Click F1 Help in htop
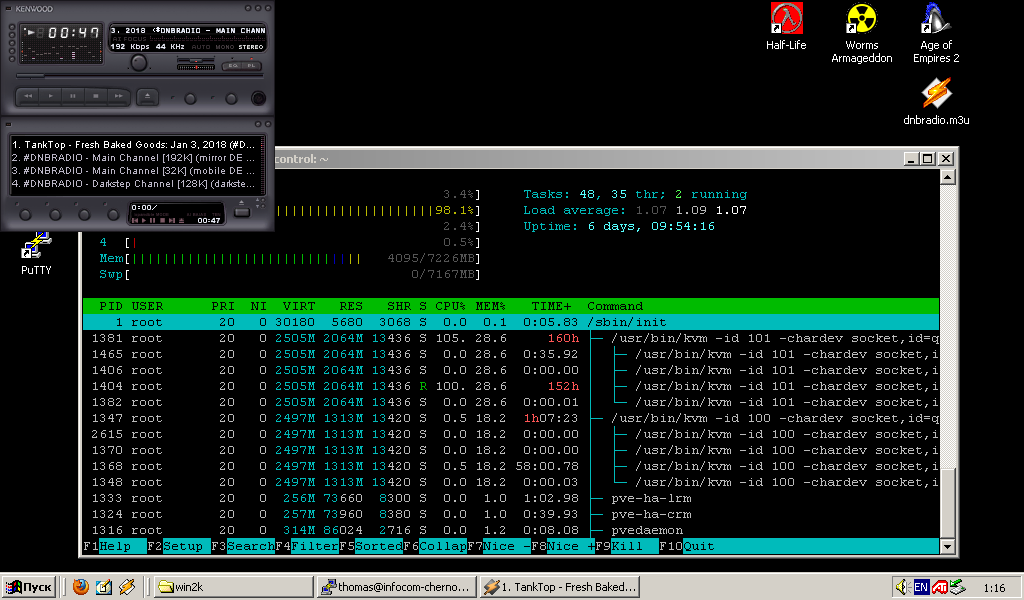Screen dimensions: 1024x600 (x=115, y=546)
